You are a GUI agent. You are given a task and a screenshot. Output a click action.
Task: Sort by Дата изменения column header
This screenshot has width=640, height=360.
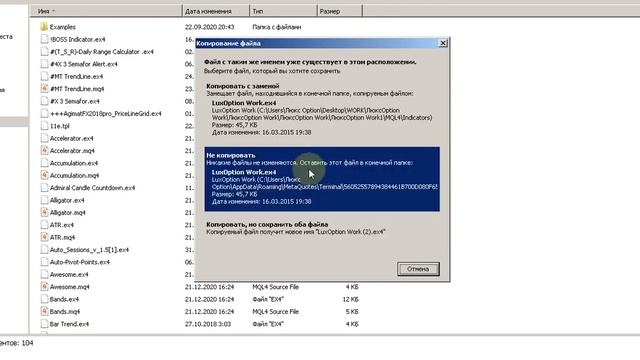216,11
